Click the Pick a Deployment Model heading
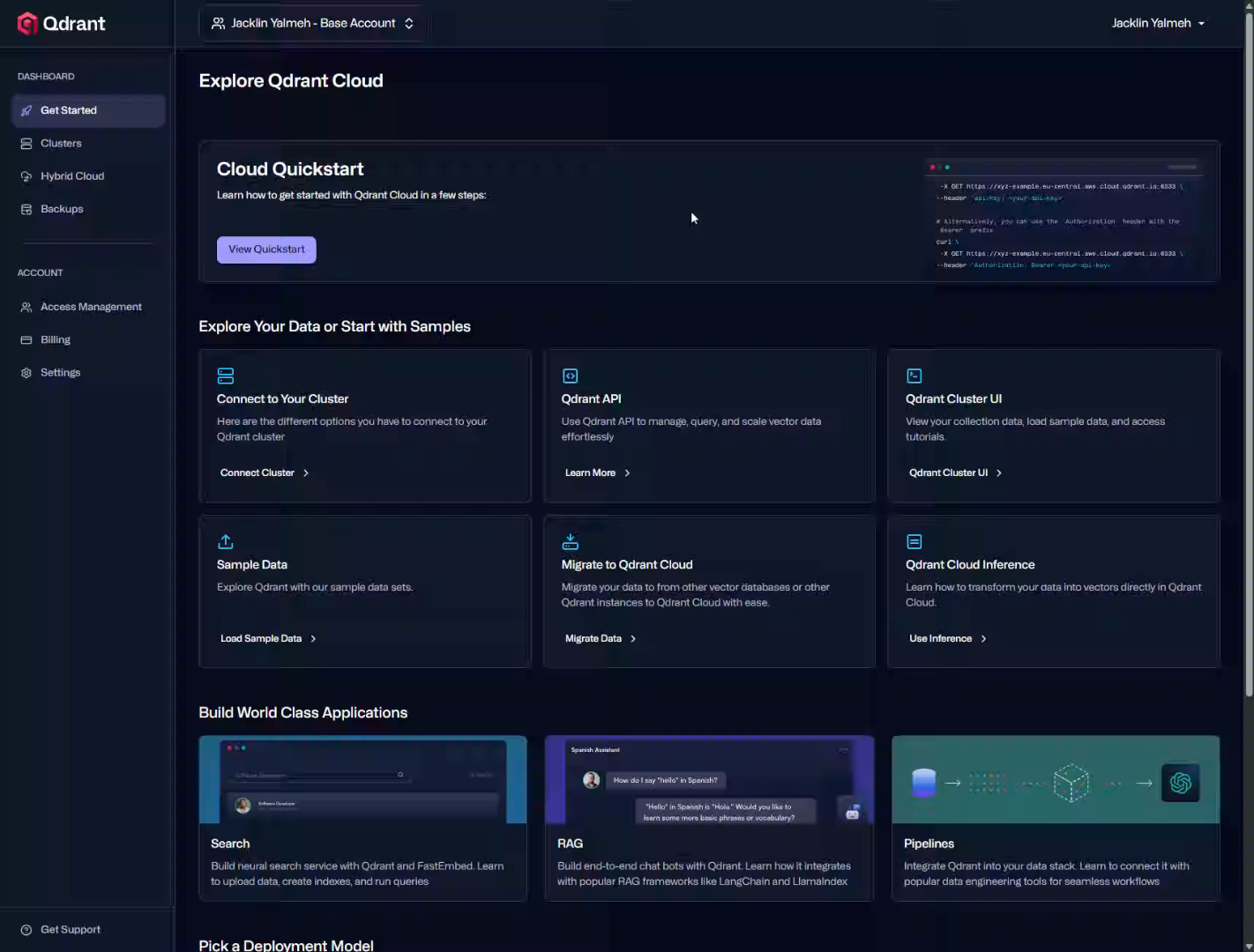Viewport: 1254px width, 952px height. click(x=287, y=945)
